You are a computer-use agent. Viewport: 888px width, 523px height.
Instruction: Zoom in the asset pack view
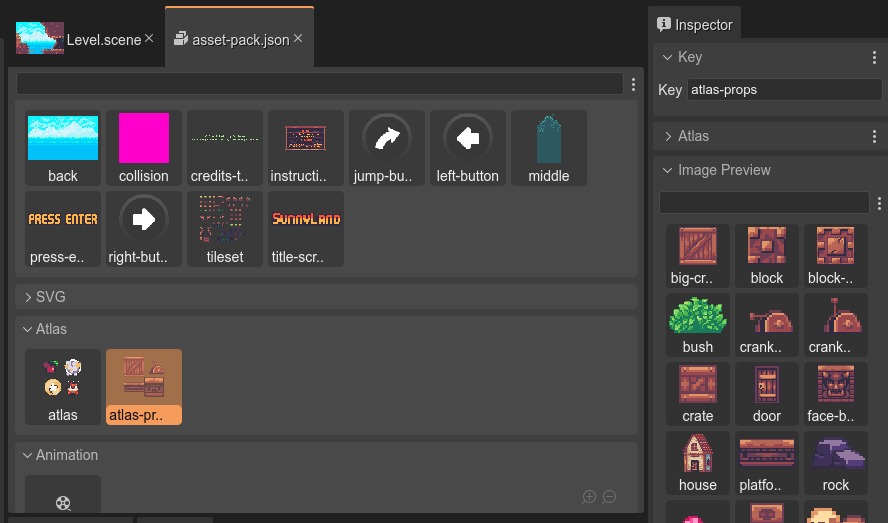[589, 497]
